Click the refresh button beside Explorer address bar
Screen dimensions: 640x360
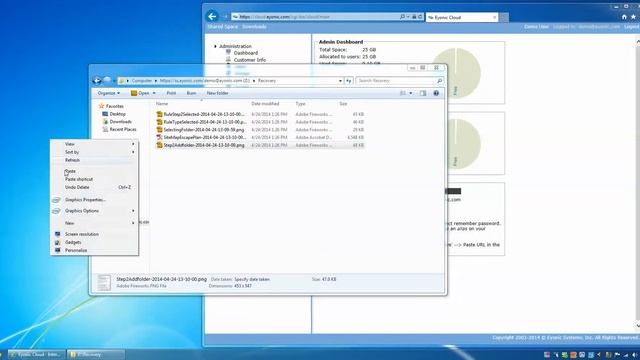click(x=349, y=81)
